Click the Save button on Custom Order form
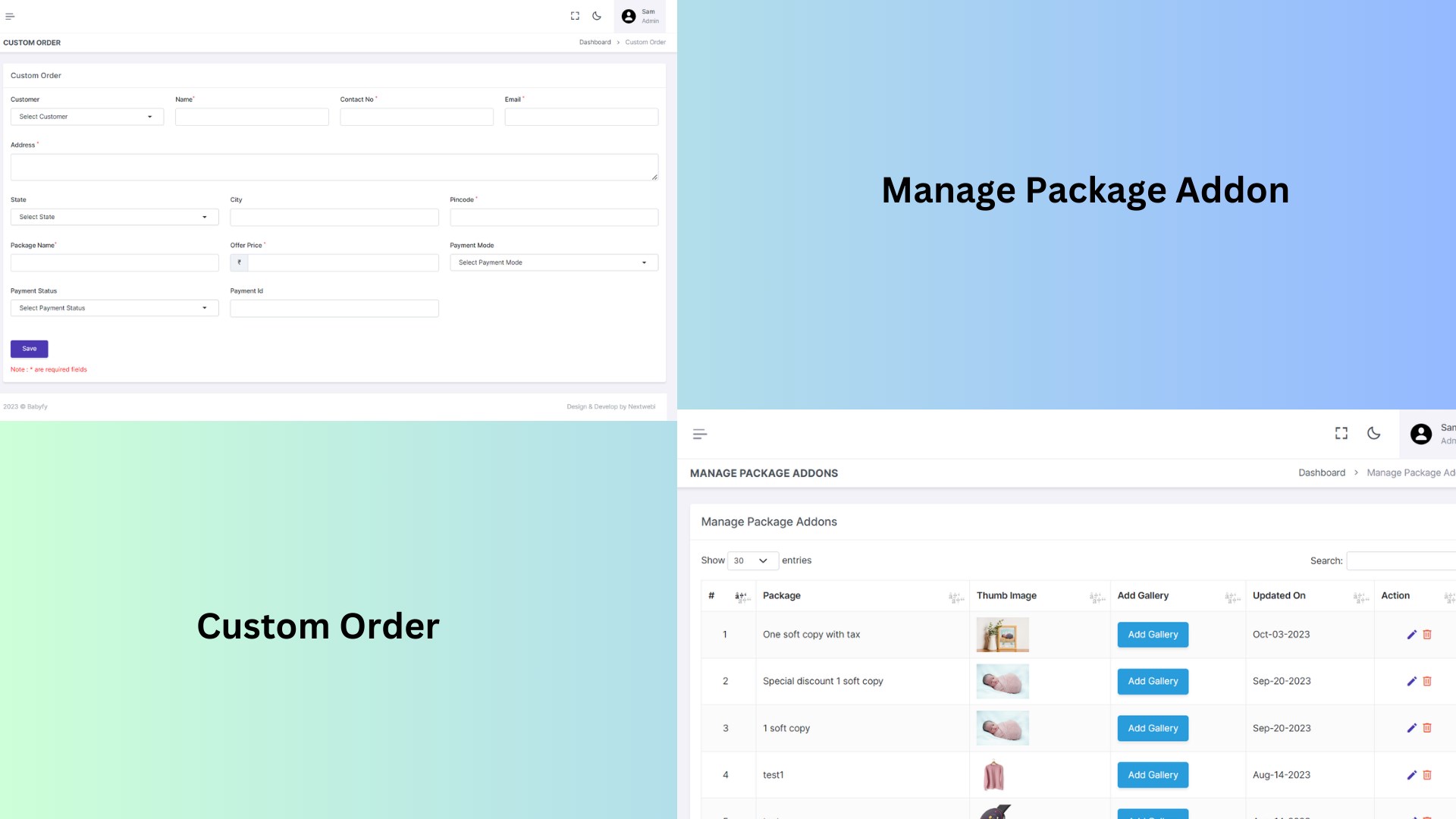The width and height of the screenshot is (1456, 819). click(29, 348)
